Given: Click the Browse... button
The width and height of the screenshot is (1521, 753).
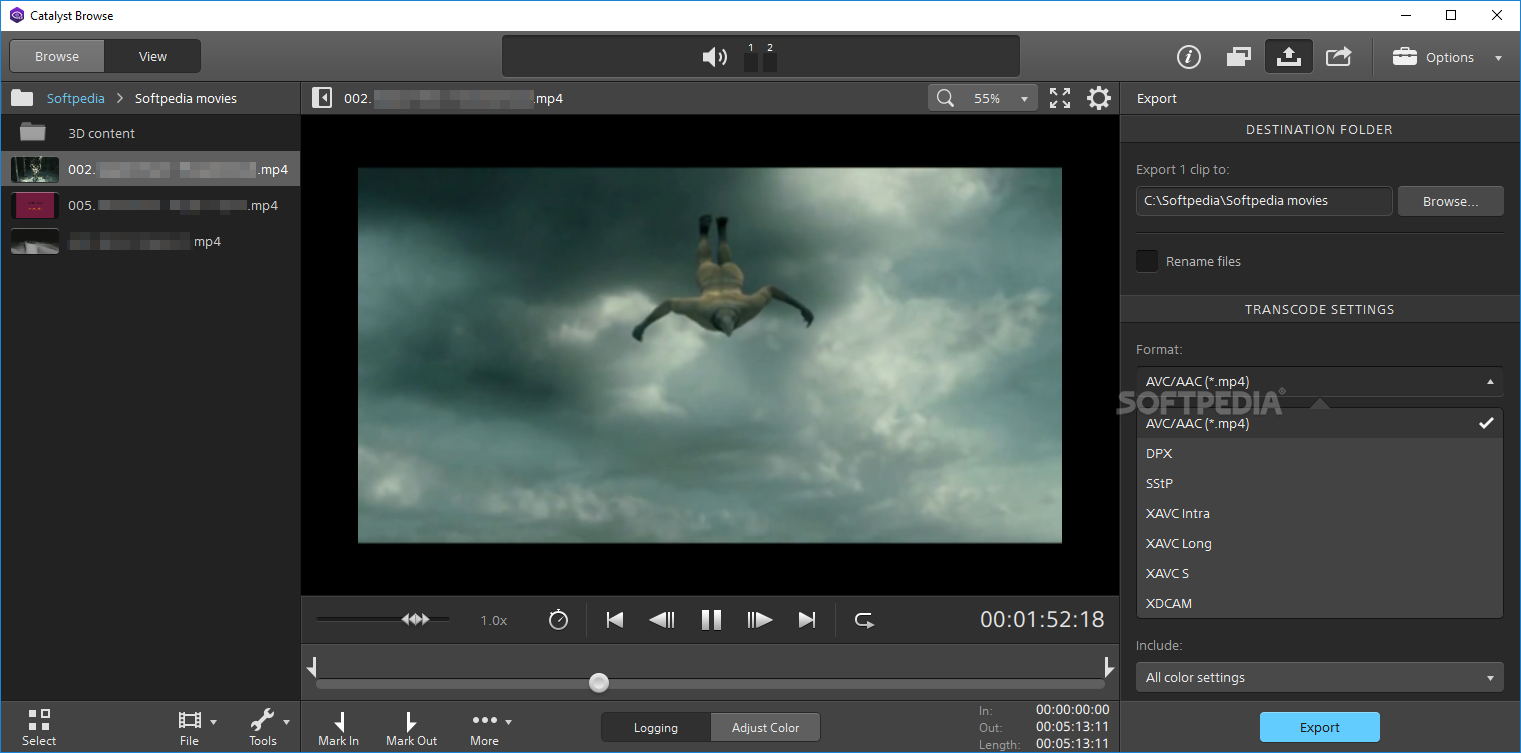Looking at the screenshot, I should tap(1450, 201).
